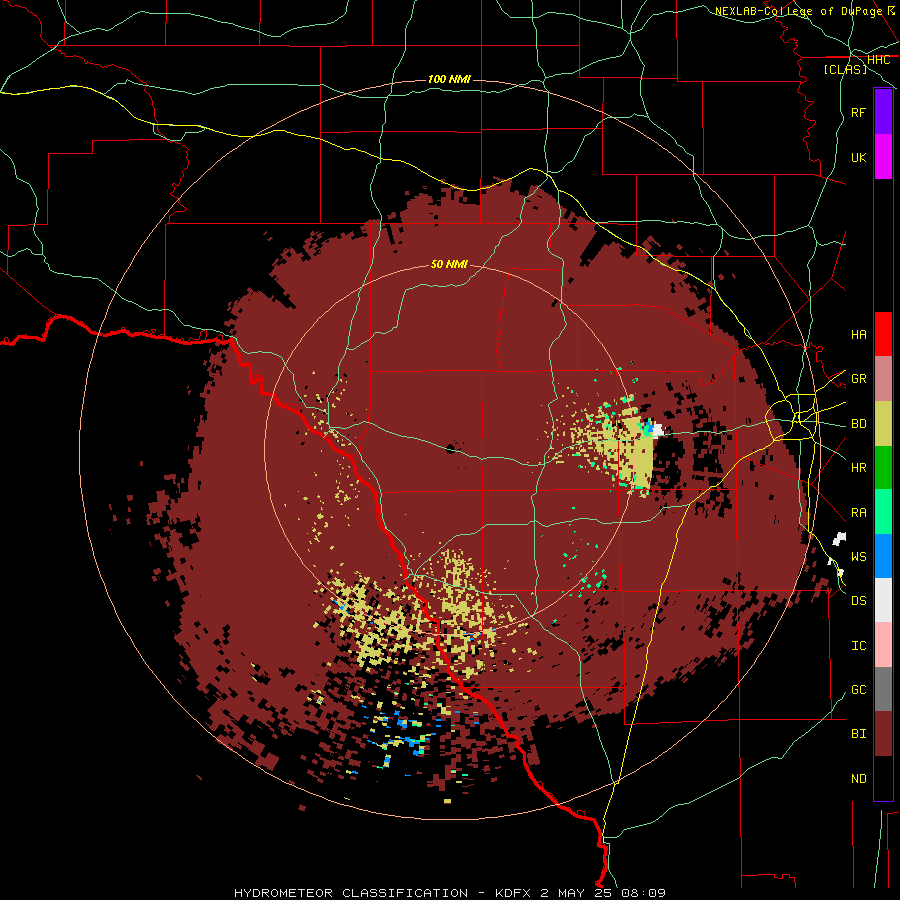Click the BI legend label
900x900 pixels.
[859, 734]
